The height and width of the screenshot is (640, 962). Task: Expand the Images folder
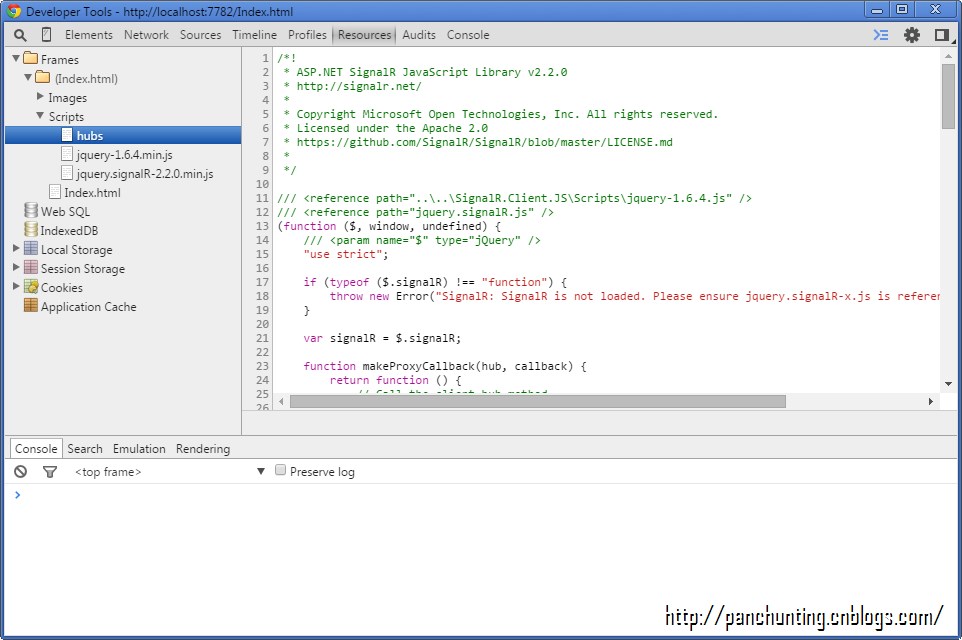[x=40, y=96]
